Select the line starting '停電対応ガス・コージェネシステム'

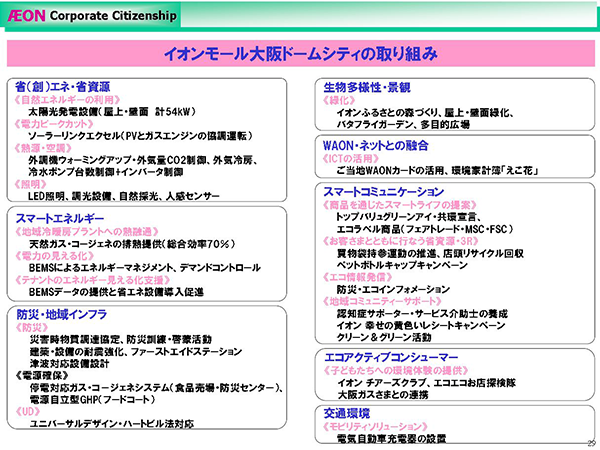pyautogui.click(x=157, y=388)
